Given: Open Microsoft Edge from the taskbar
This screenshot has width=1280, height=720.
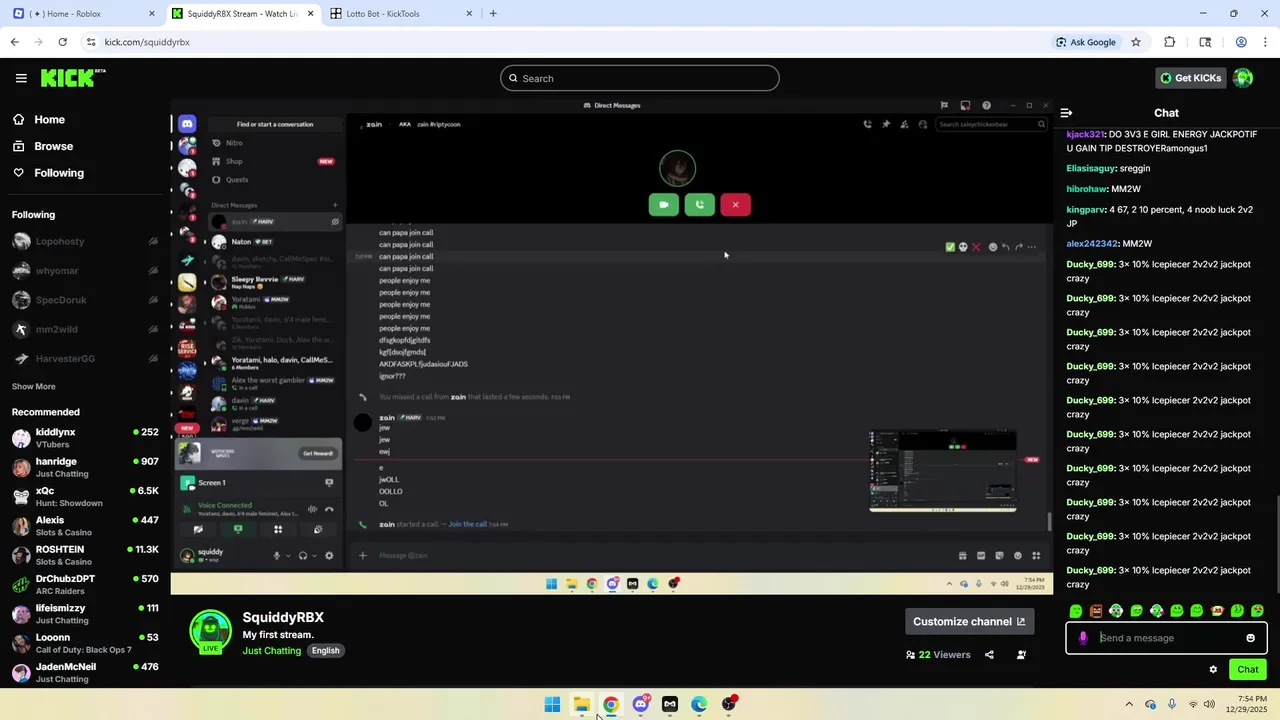Looking at the screenshot, I should point(699,704).
